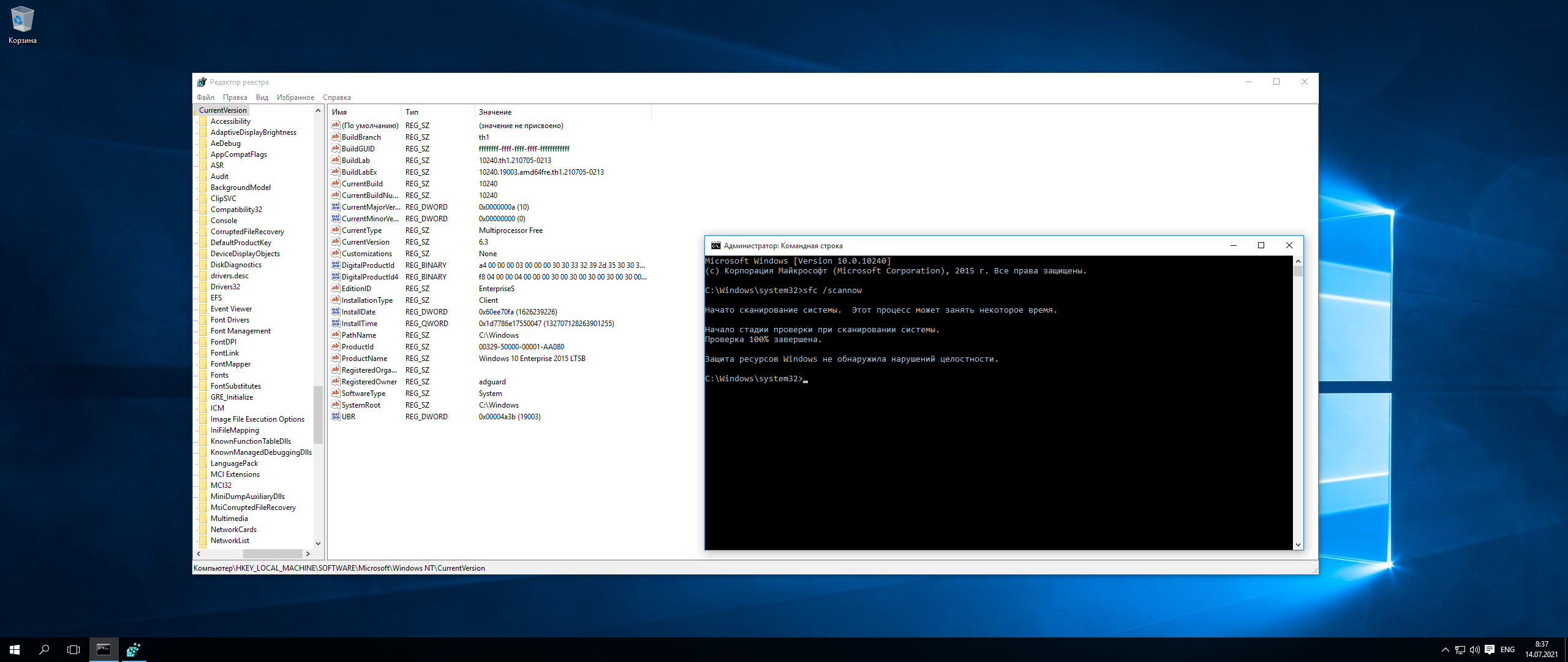Click the Fonts folder icon
This screenshot has height=662, width=1568.
[x=203, y=375]
